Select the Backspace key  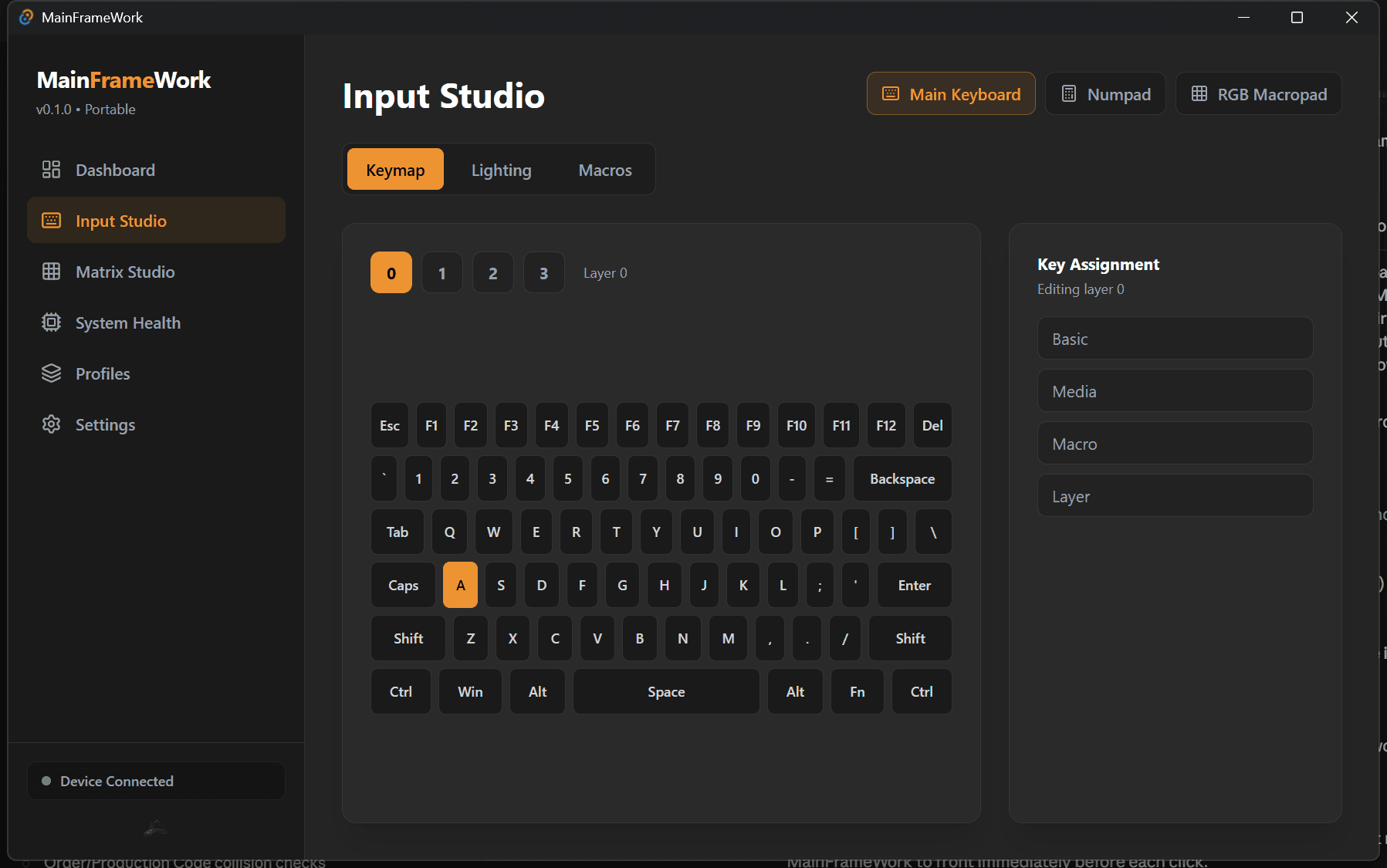pos(902,478)
